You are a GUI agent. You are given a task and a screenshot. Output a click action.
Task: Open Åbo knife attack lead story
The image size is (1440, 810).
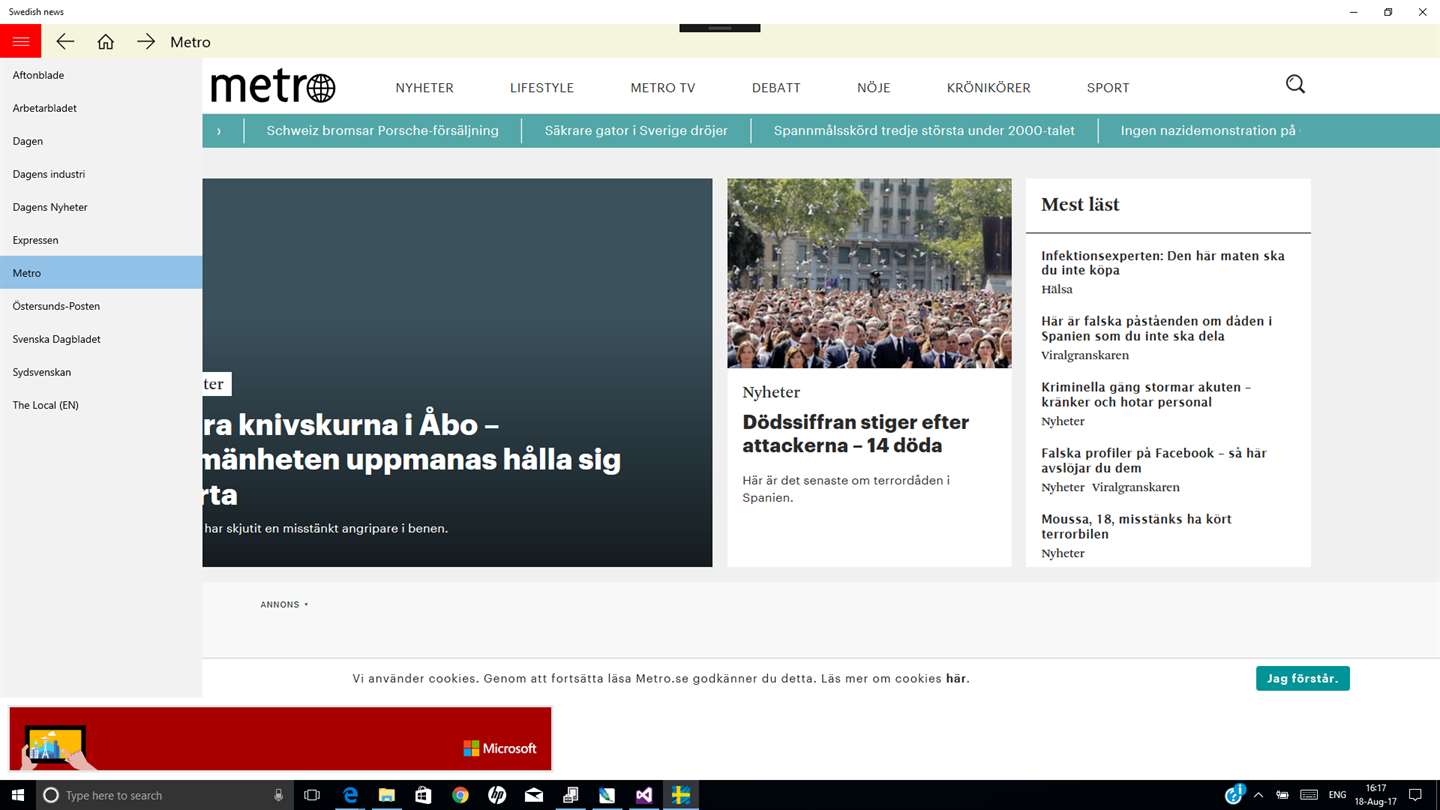click(x=457, y=373)
